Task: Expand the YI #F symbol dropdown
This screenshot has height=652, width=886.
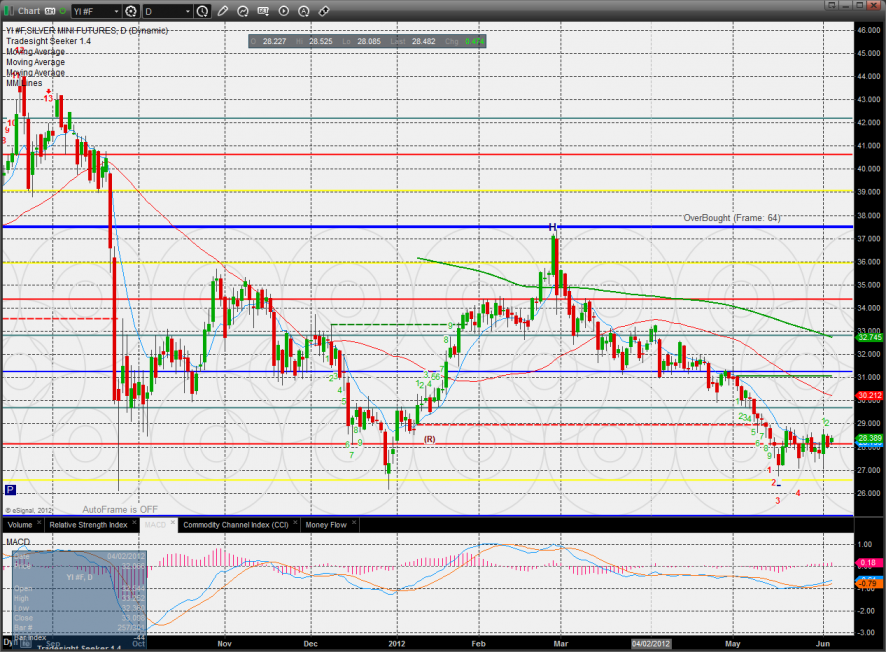Action: 116,11
